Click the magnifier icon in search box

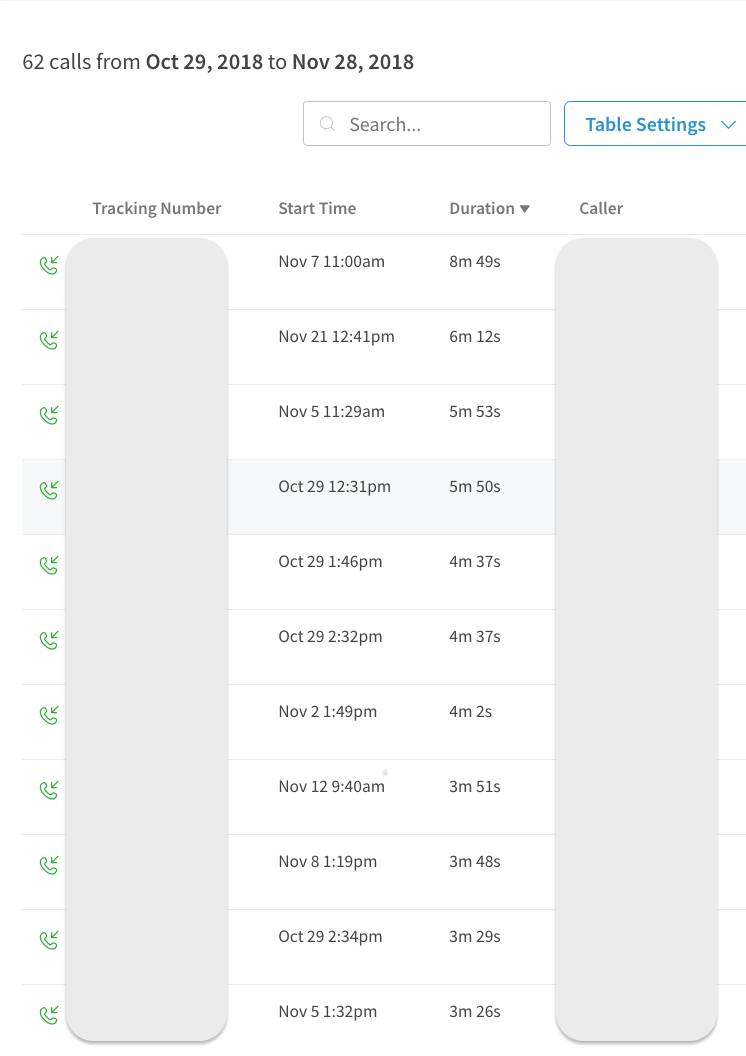[x=327, y=124]
